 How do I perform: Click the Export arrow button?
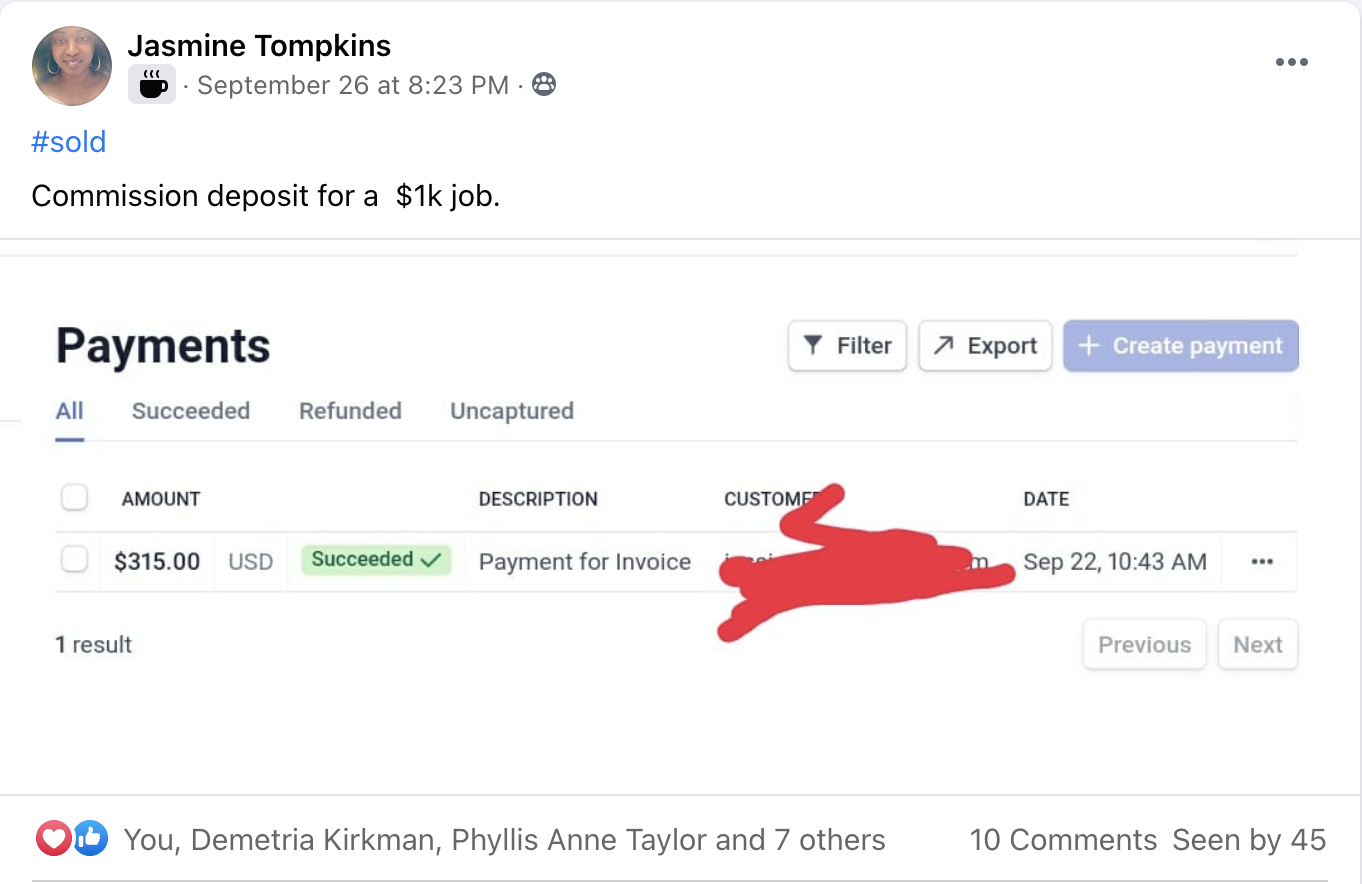pos(985,346)
